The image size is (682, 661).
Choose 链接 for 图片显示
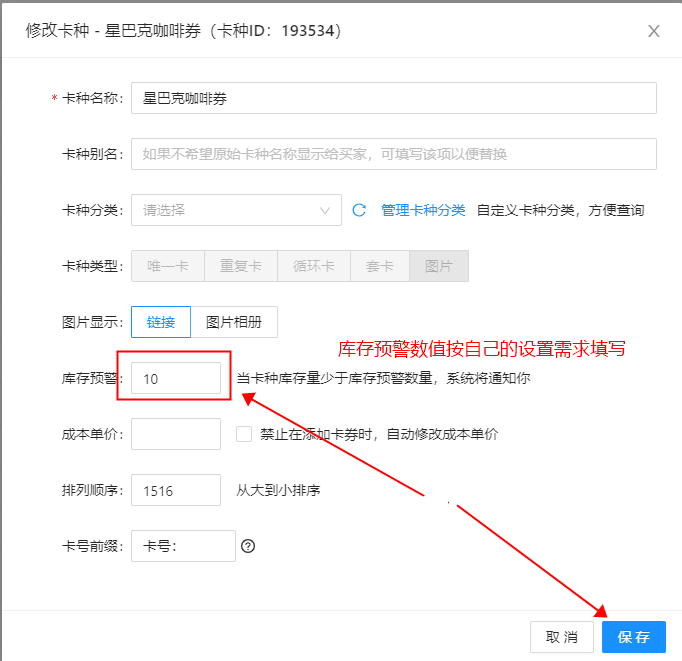tap(161, 322)
